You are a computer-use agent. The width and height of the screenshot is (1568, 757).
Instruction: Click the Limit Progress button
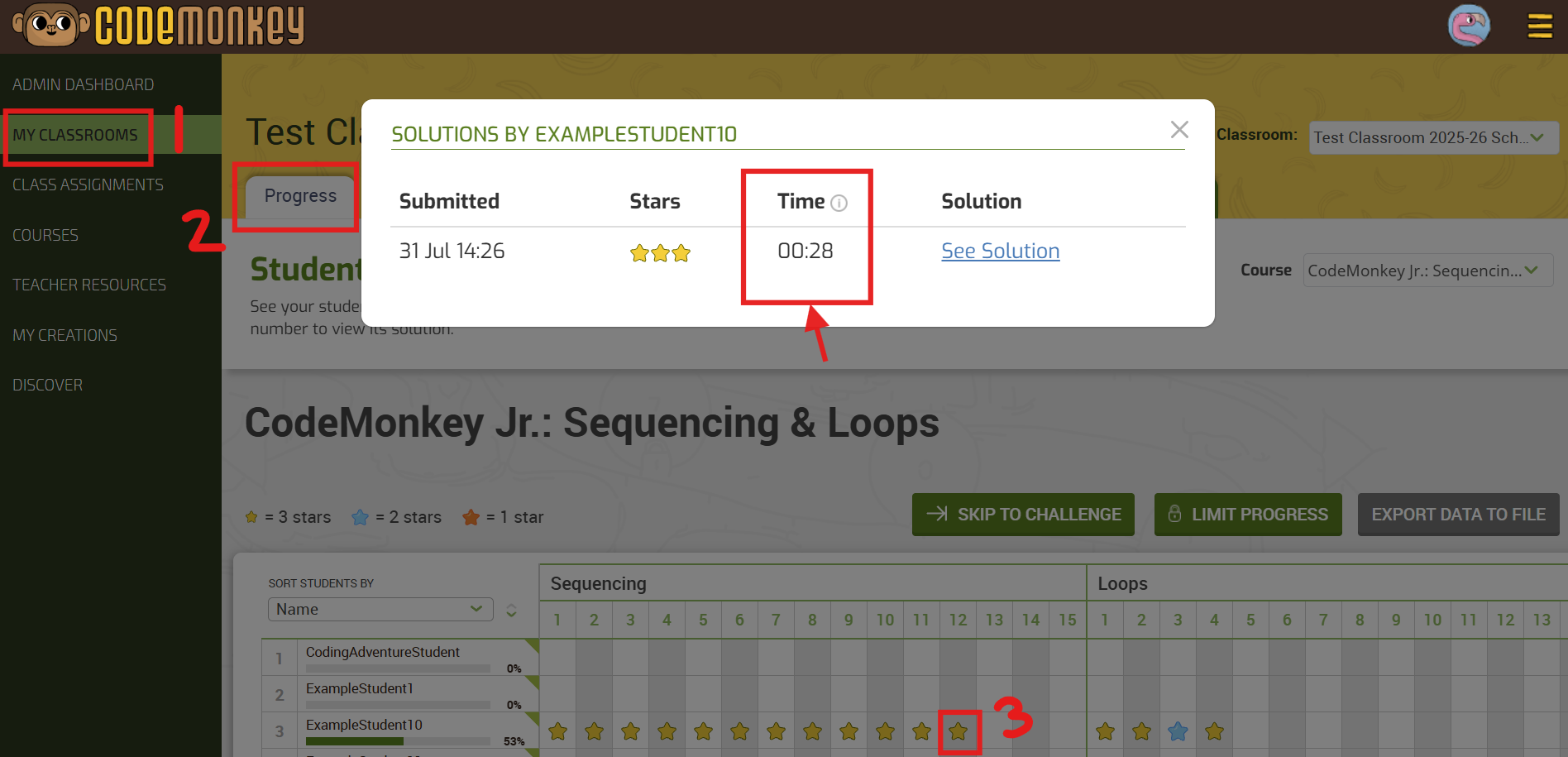[x=1247, y=515]
